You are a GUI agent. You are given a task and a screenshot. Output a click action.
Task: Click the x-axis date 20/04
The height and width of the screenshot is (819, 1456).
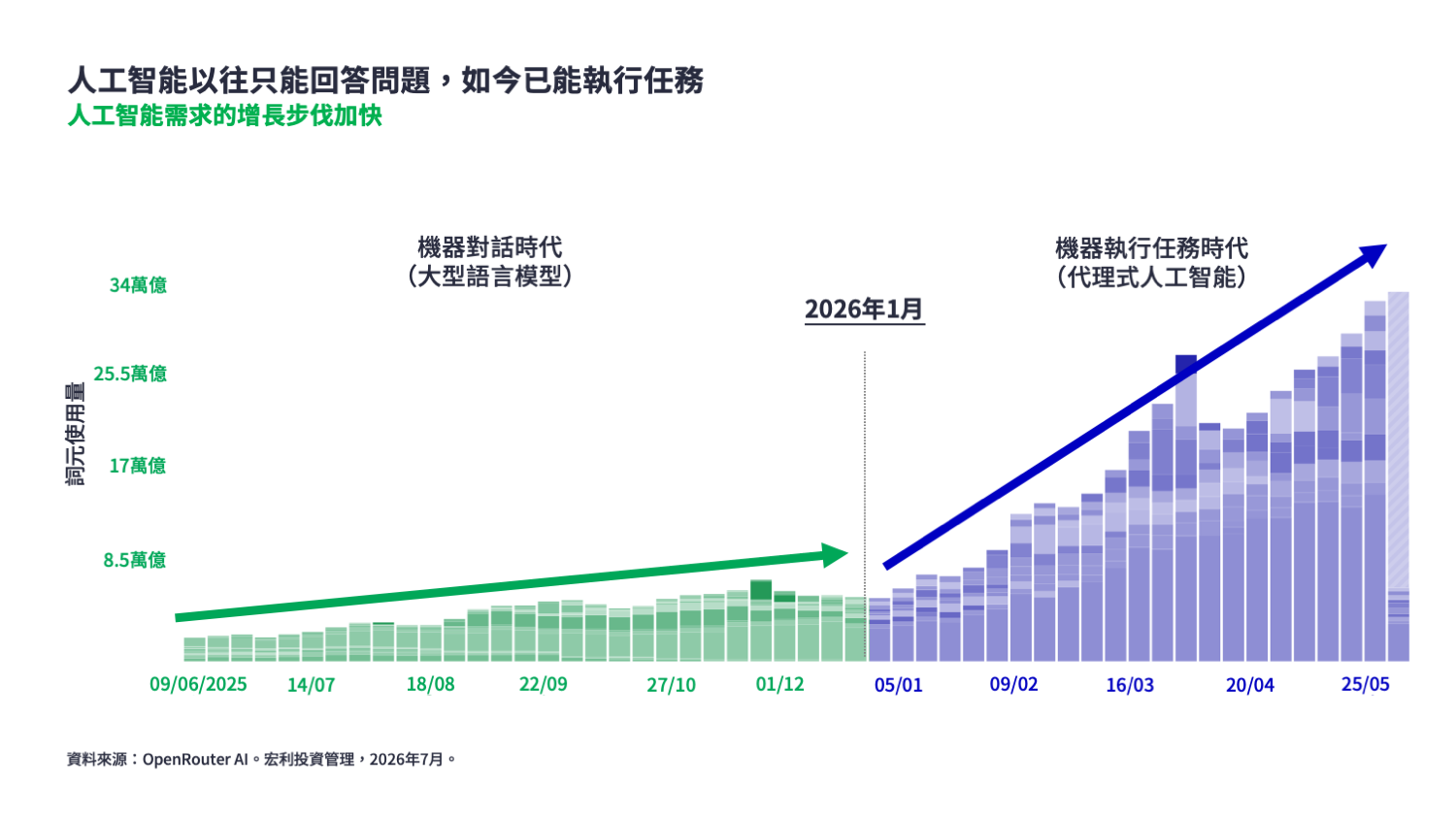[x=1249, y=685]
